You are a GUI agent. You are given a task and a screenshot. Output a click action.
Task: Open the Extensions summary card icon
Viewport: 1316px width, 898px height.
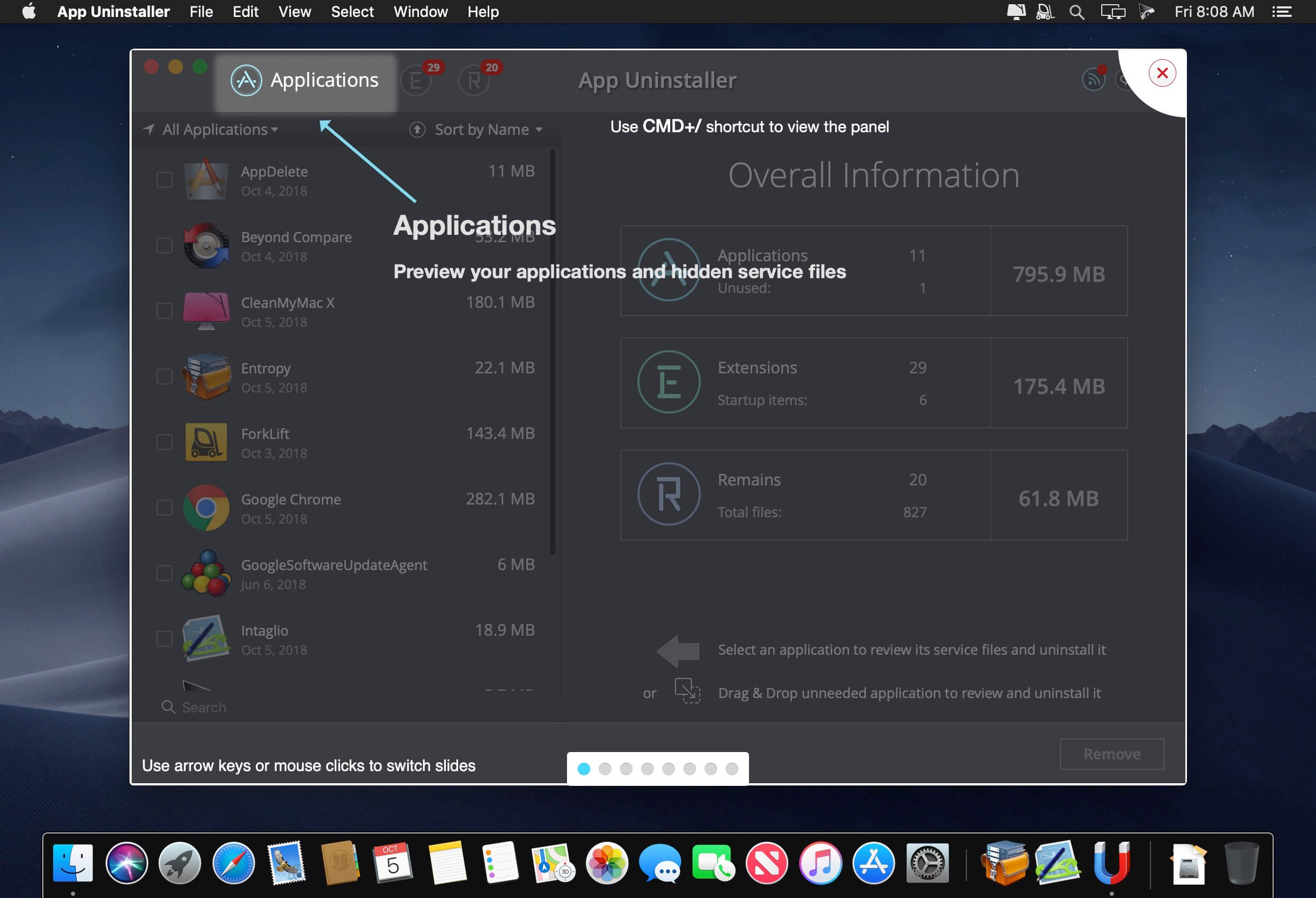[669, 382]
